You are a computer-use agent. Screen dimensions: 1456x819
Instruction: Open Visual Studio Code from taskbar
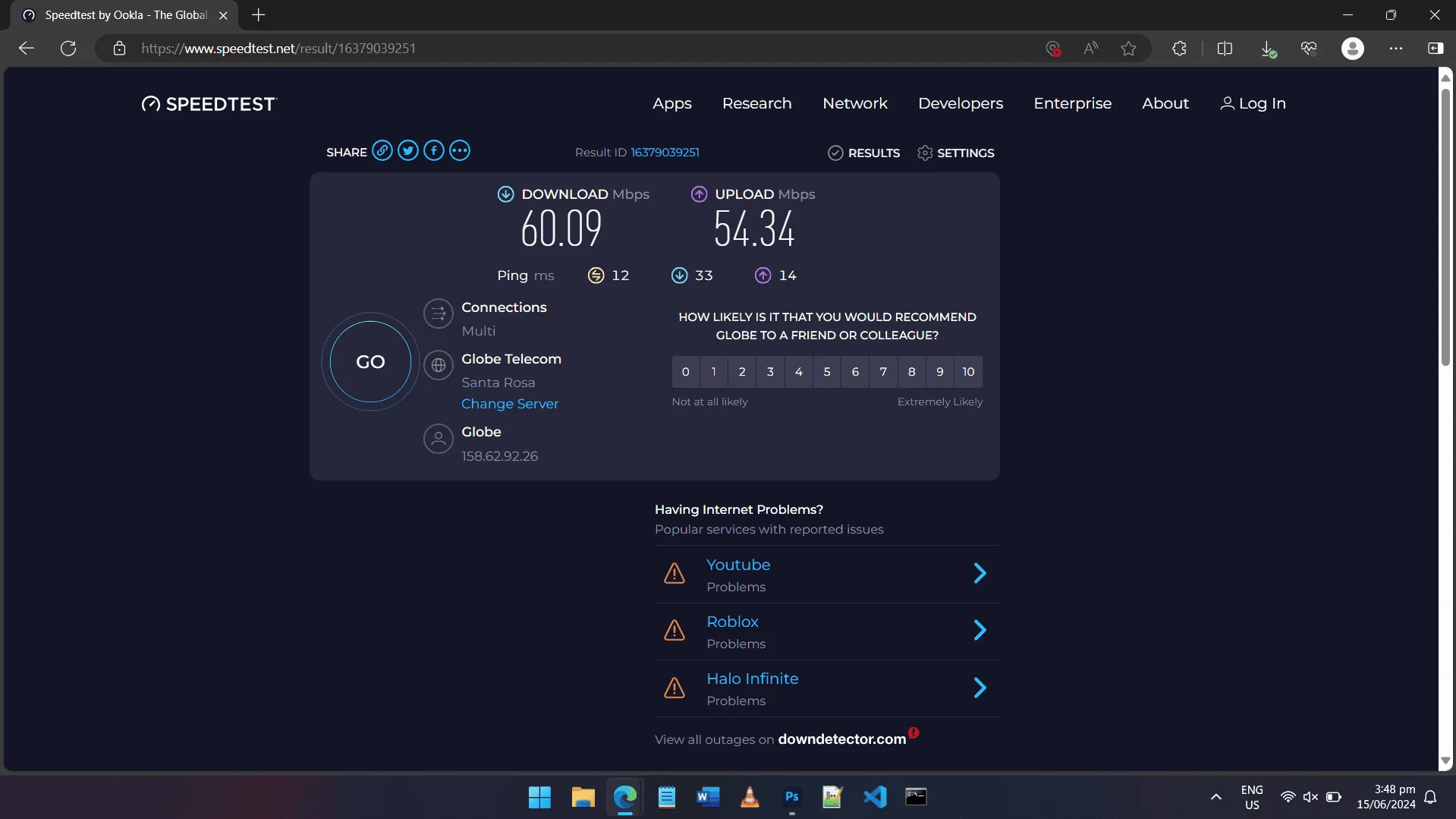coord(875,797)
